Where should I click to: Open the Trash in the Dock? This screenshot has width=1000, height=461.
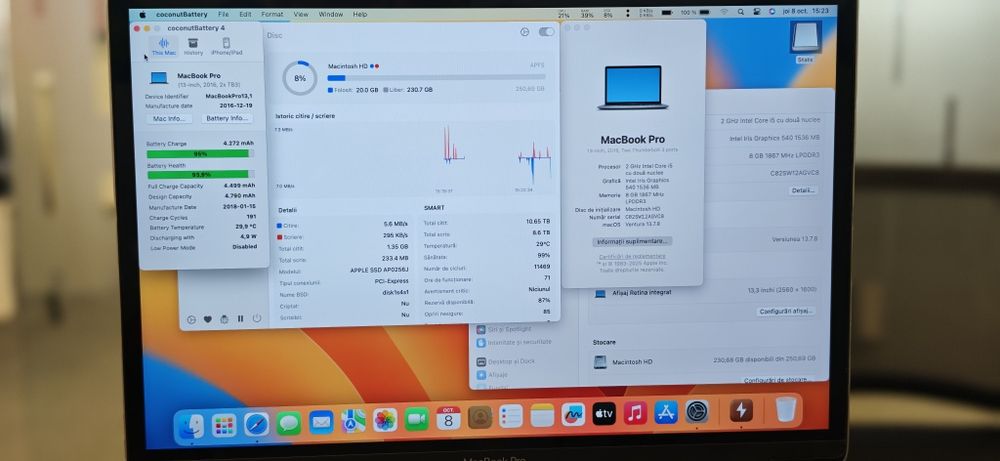click(786, 409)
